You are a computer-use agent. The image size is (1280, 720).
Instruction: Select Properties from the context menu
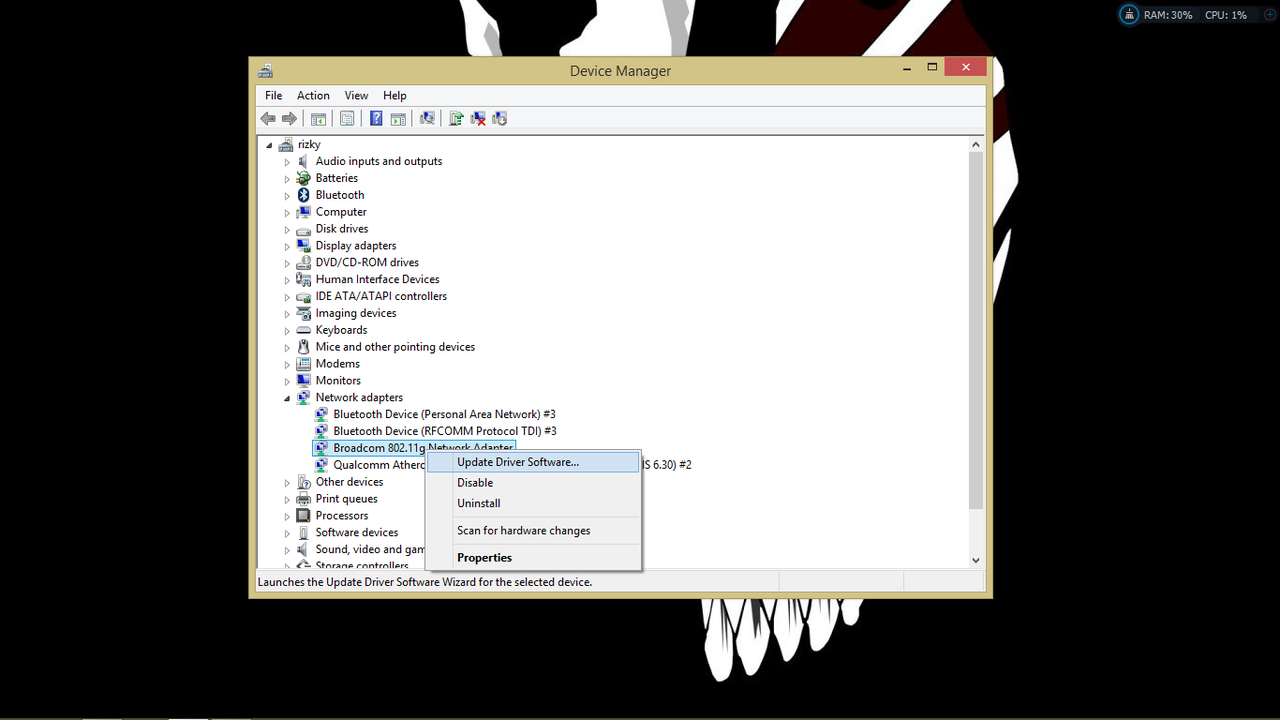484,557
